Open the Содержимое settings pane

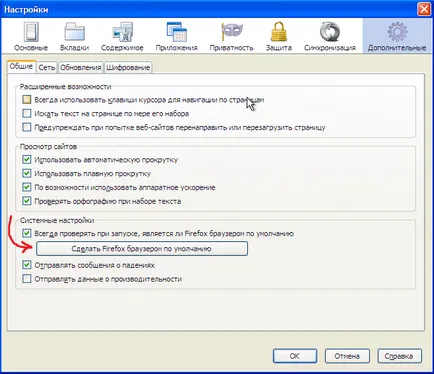coord(122,36)
